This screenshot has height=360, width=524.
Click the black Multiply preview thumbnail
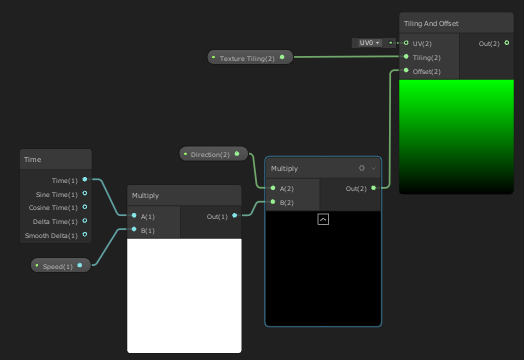[323, 268]
